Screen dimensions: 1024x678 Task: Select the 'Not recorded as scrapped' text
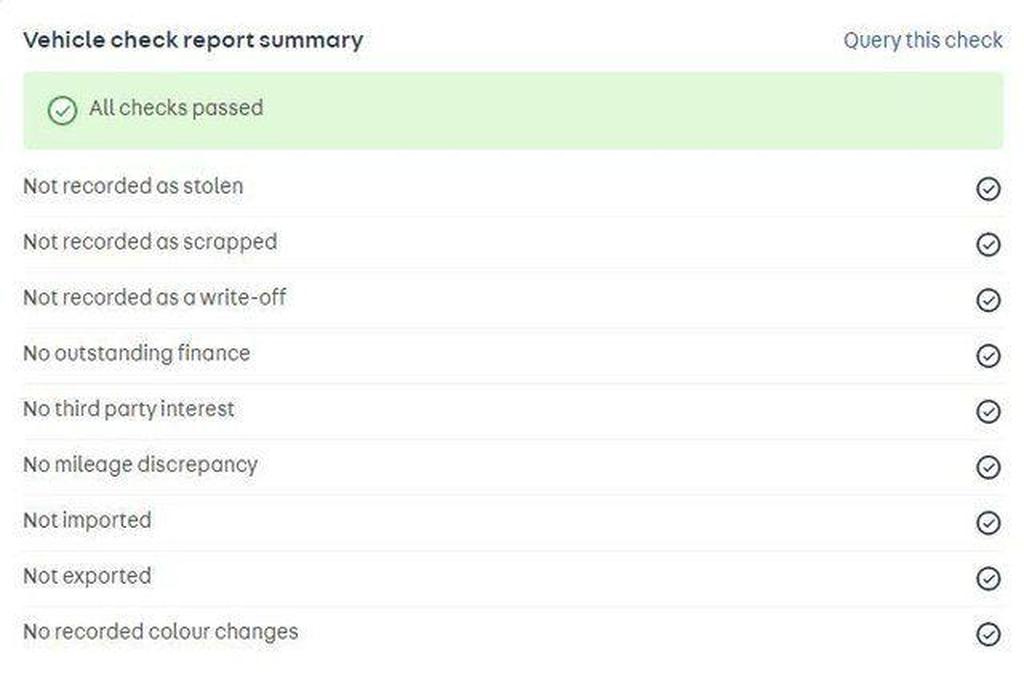point(150,242)
